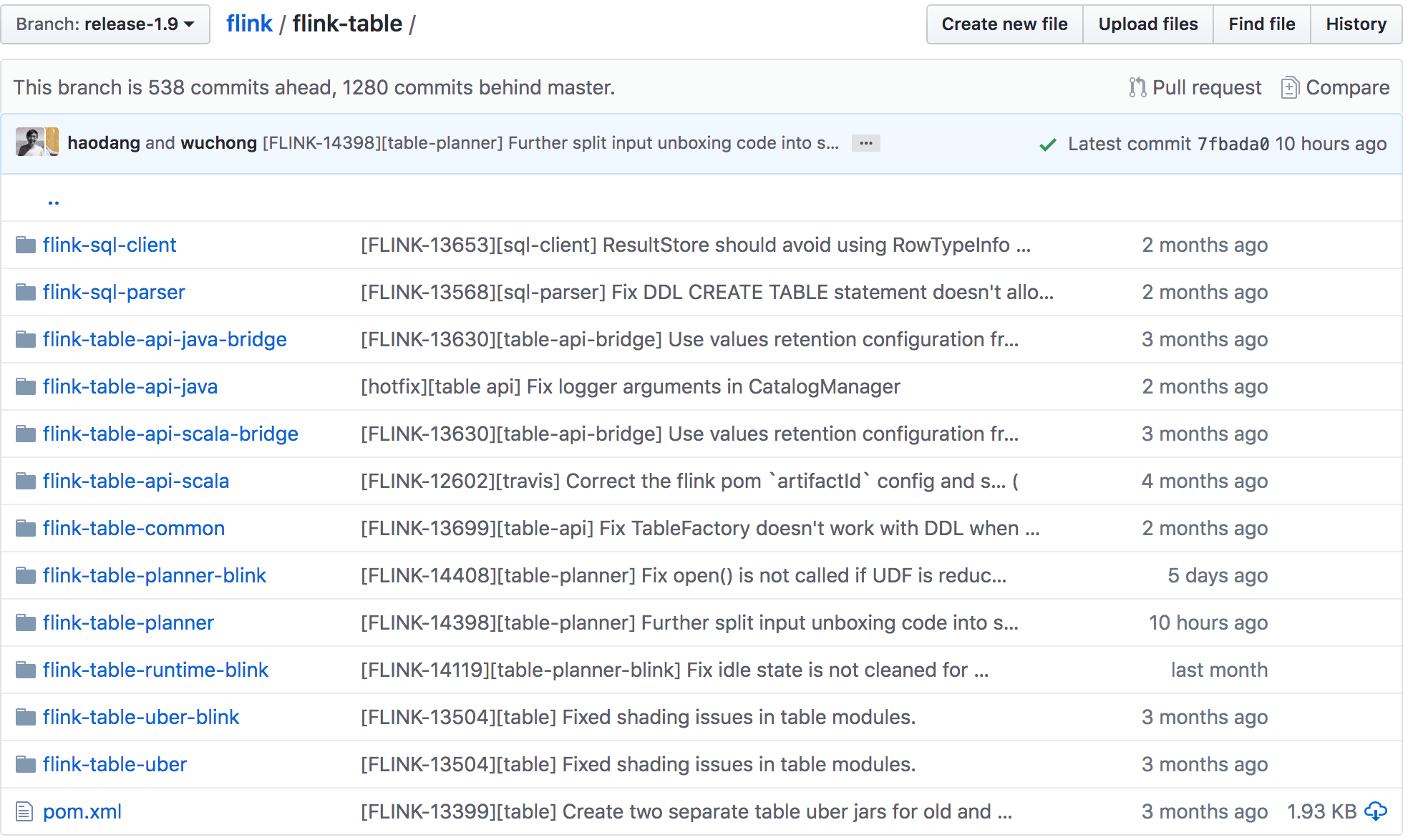The width and height of the screenshot is (1413, 840).
Task: Click the flink-table-common folder icon
Action: [26, 528]
